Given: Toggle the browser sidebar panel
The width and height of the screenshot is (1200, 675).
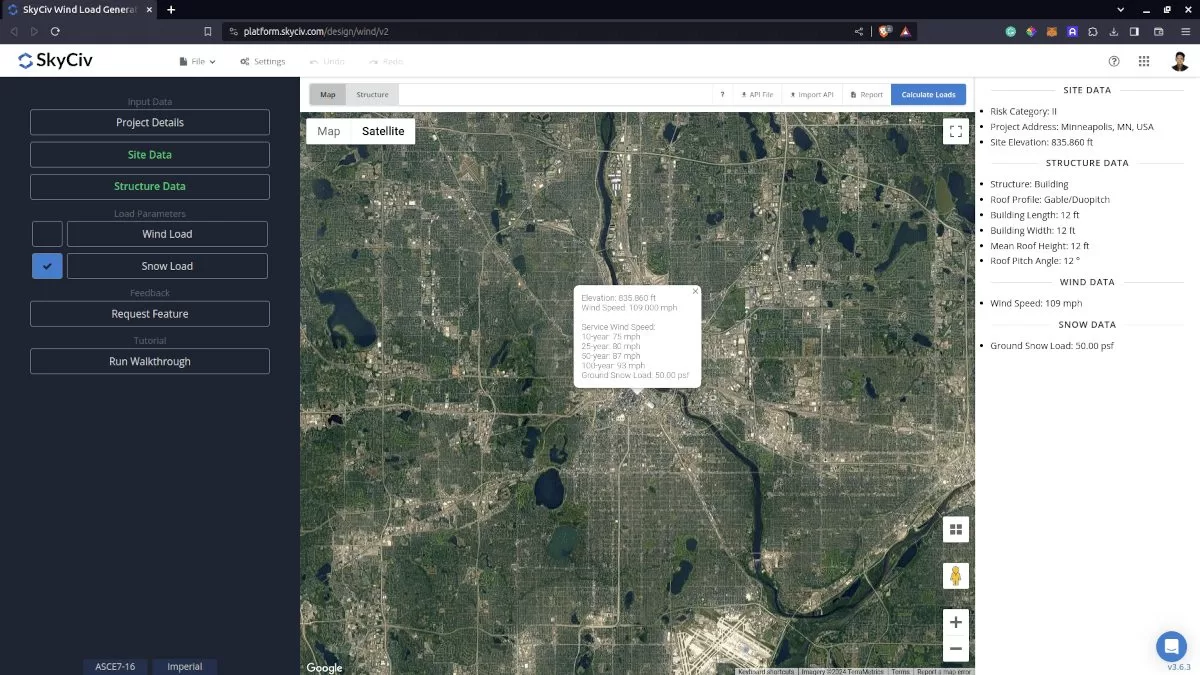Looking at the screenshot, I should pos(1134,31).
